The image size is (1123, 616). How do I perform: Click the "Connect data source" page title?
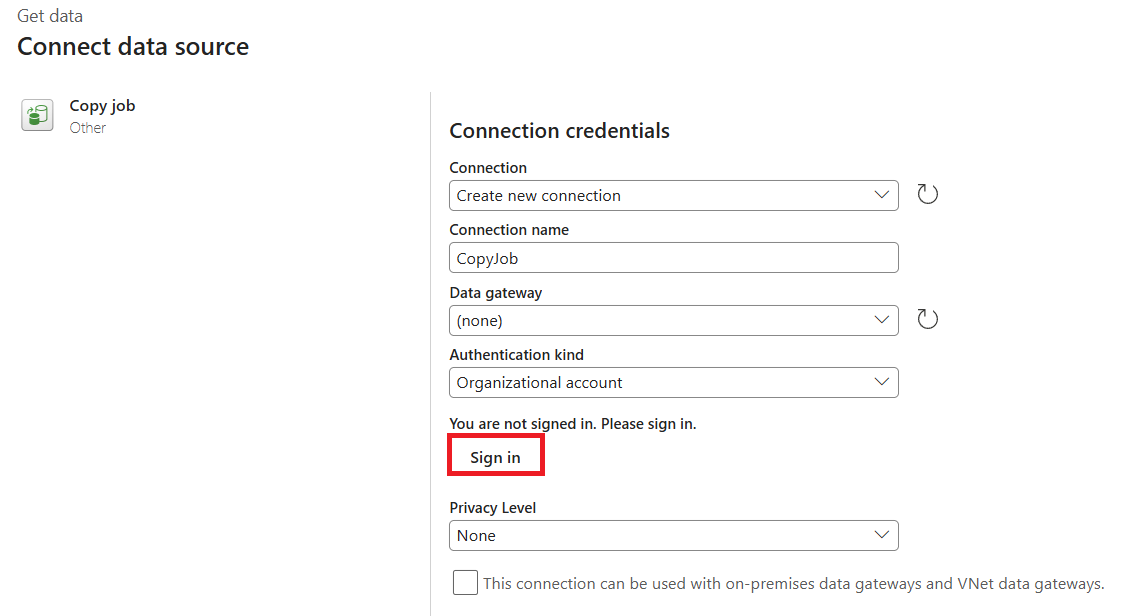click(133, 47)
